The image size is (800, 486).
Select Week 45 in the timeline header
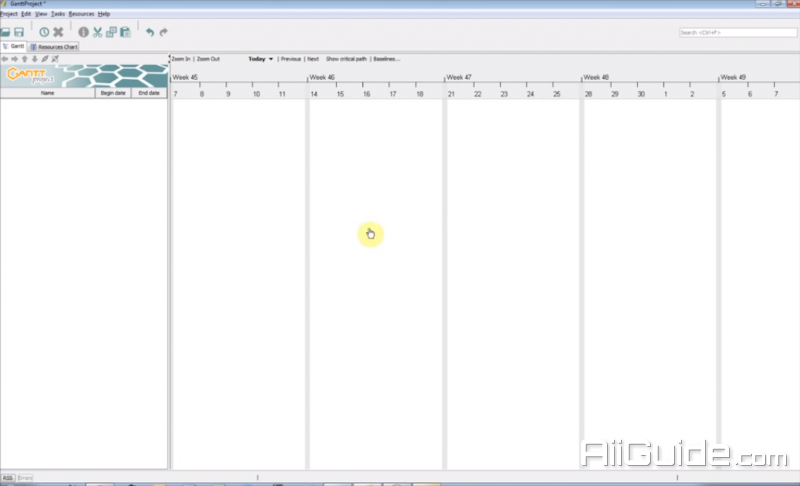185,78
